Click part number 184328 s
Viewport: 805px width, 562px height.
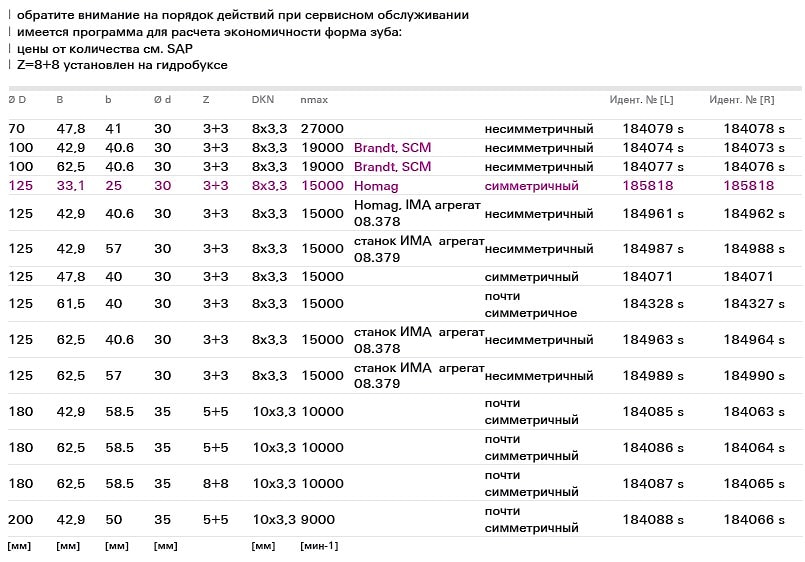[653, 304]
